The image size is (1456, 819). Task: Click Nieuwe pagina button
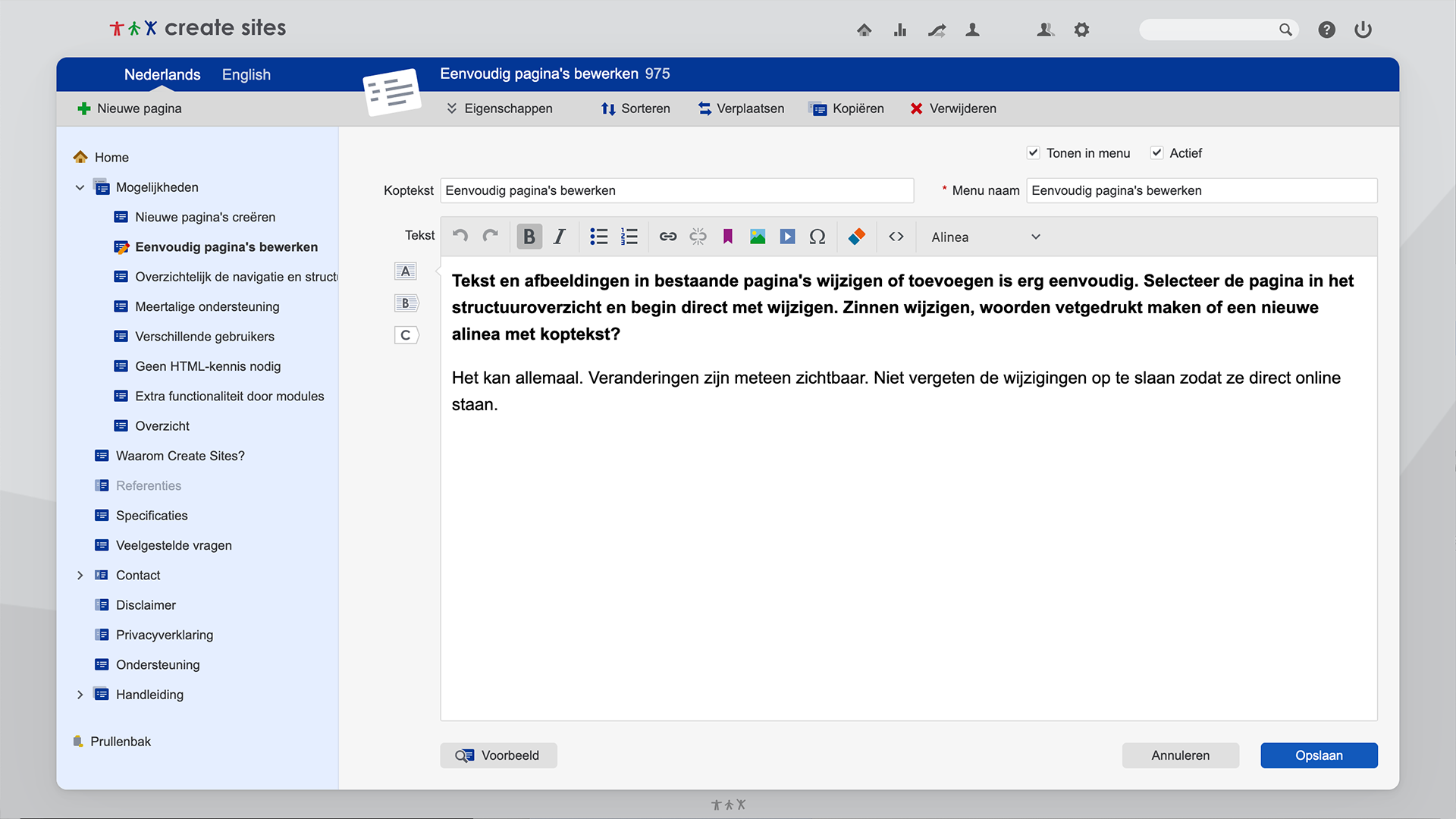[x=130, y=108]
